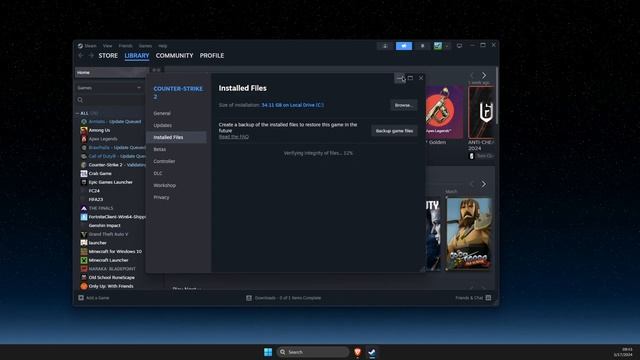Viewport: 640px width, 360px height.
Task: Click the Steam taskbar icon
Action: pyautogui.click(x=372, y=352)
